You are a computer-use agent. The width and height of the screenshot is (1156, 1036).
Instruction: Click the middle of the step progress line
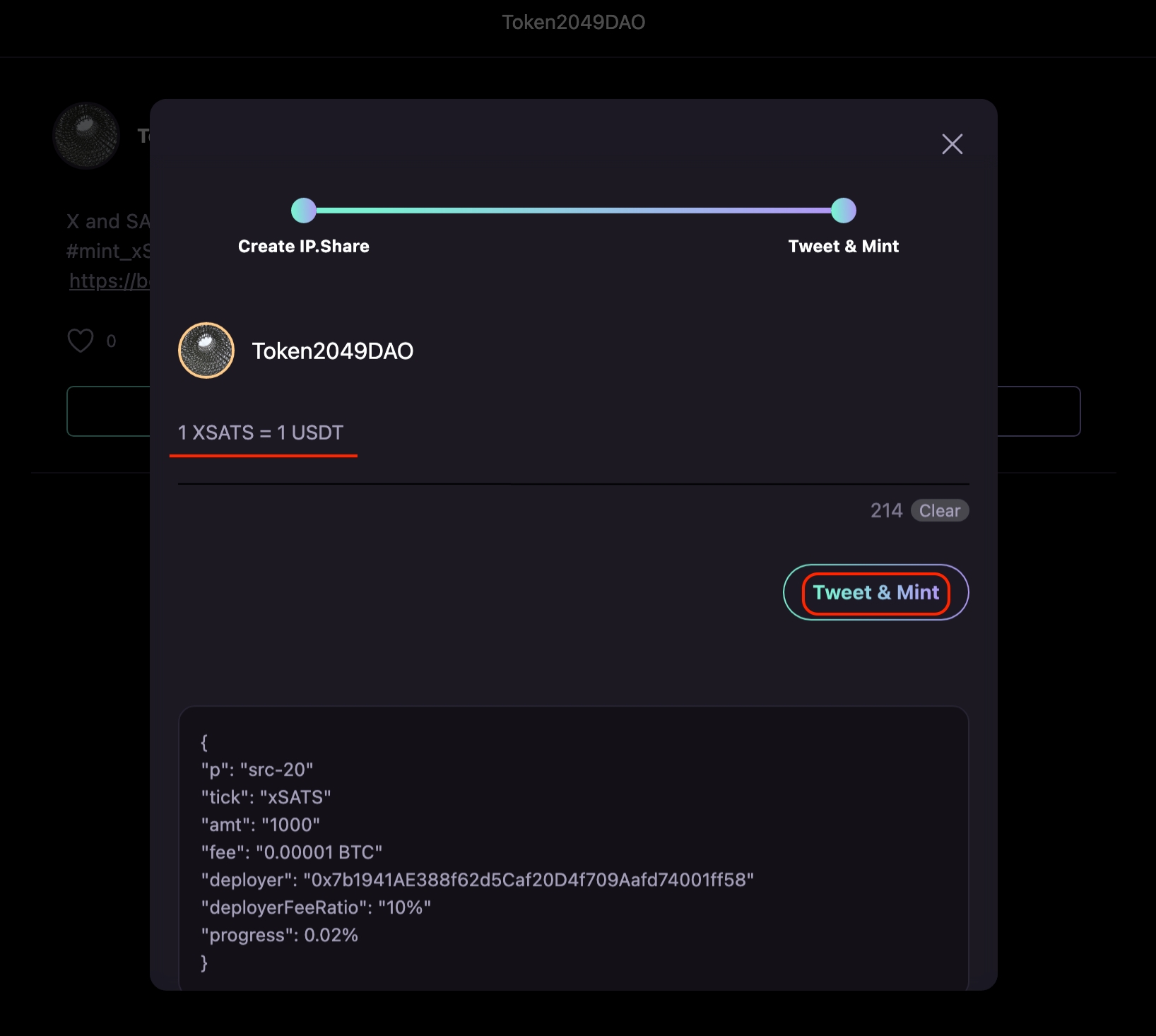(x=573, y=211)
